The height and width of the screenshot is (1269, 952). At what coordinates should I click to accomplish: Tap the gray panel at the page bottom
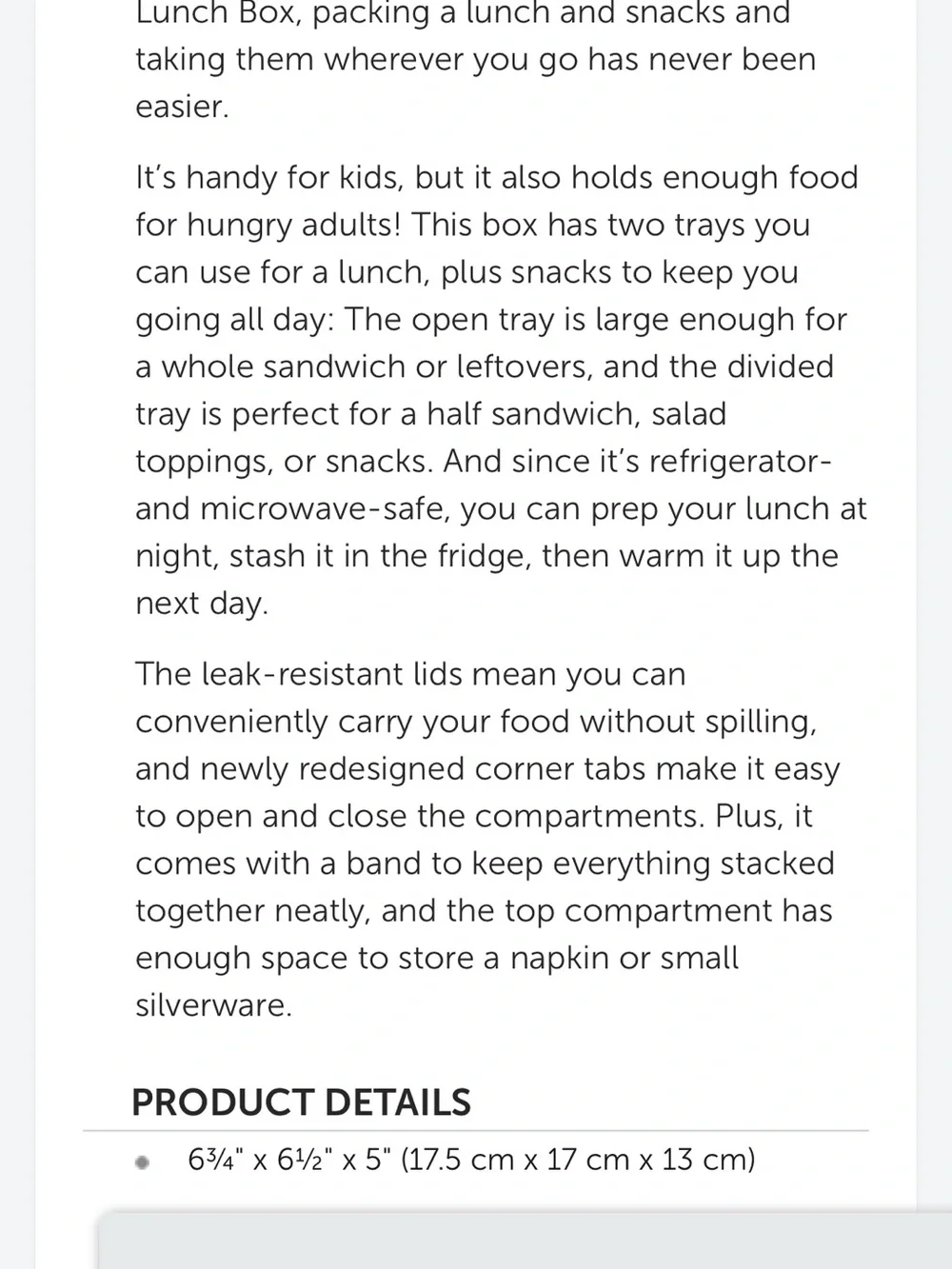tap(525, 1240)
